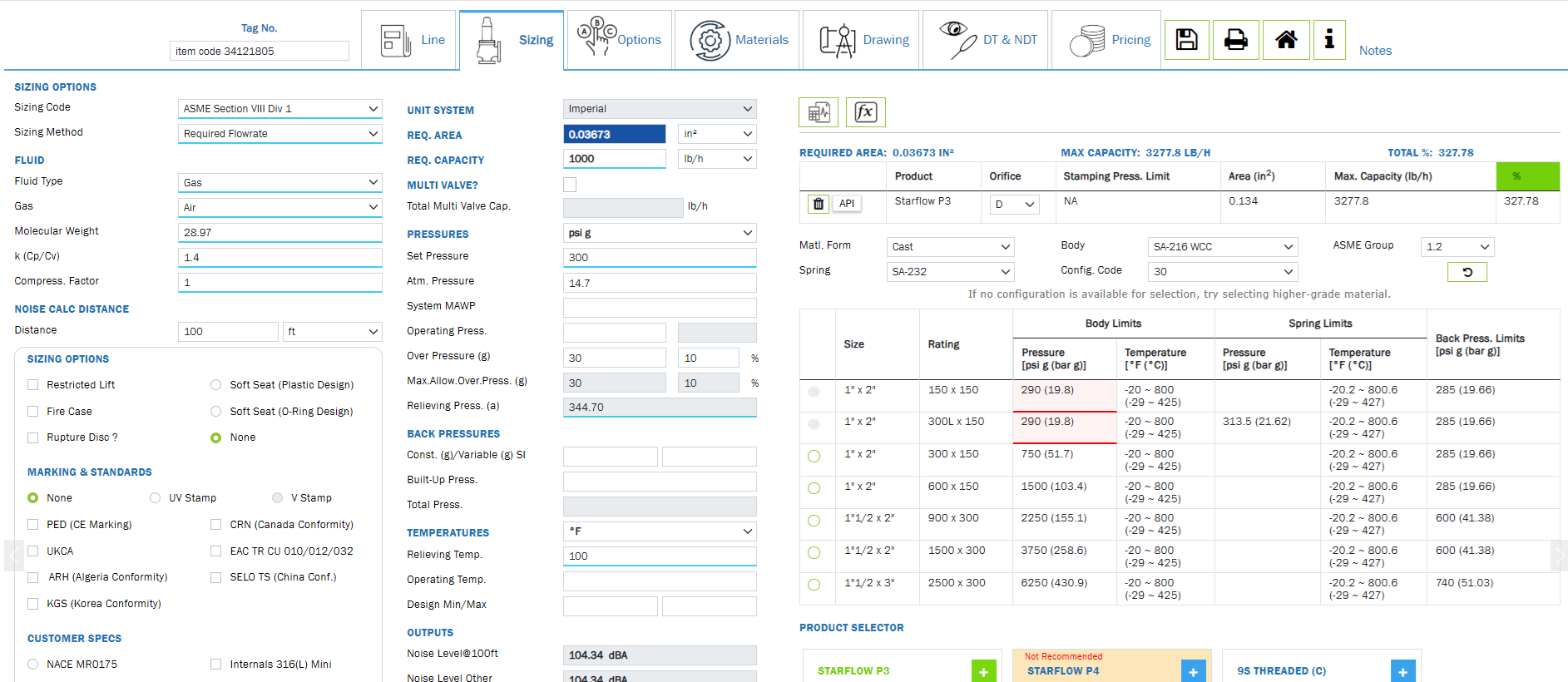The width and height of the screenshot is (1568, 682).
Task: Click the Molecular Weight field
Action: pos(280,233)
